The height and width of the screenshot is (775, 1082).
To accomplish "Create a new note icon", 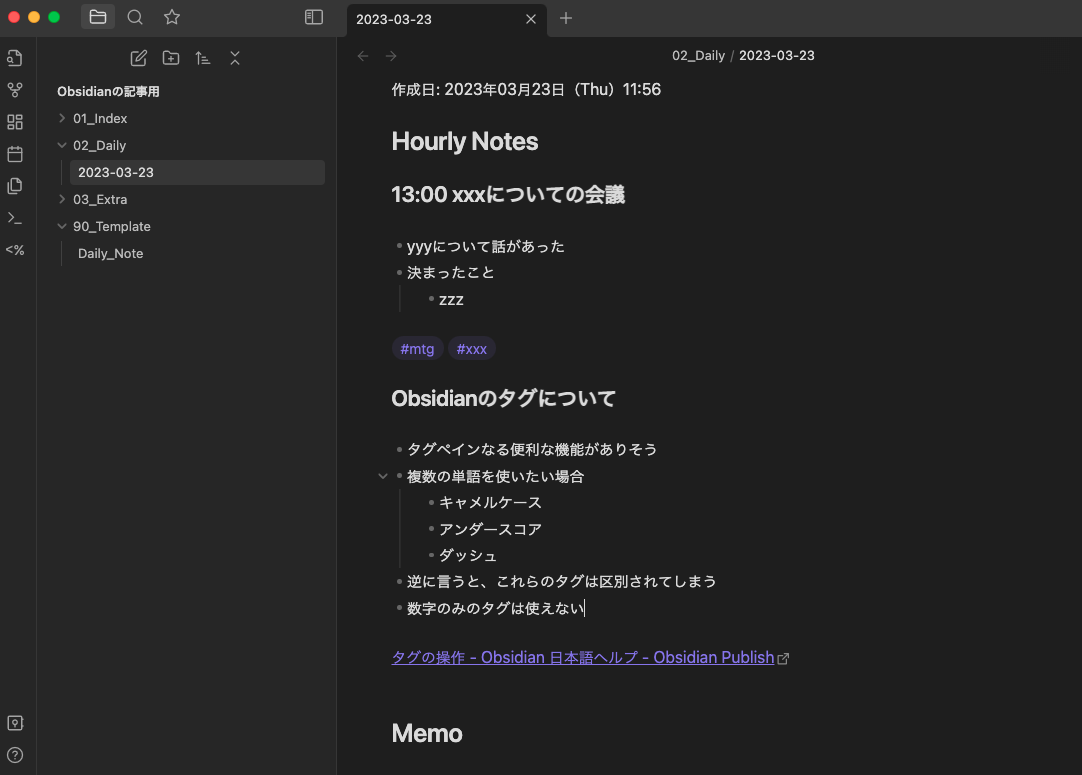I will coord(139,58).
